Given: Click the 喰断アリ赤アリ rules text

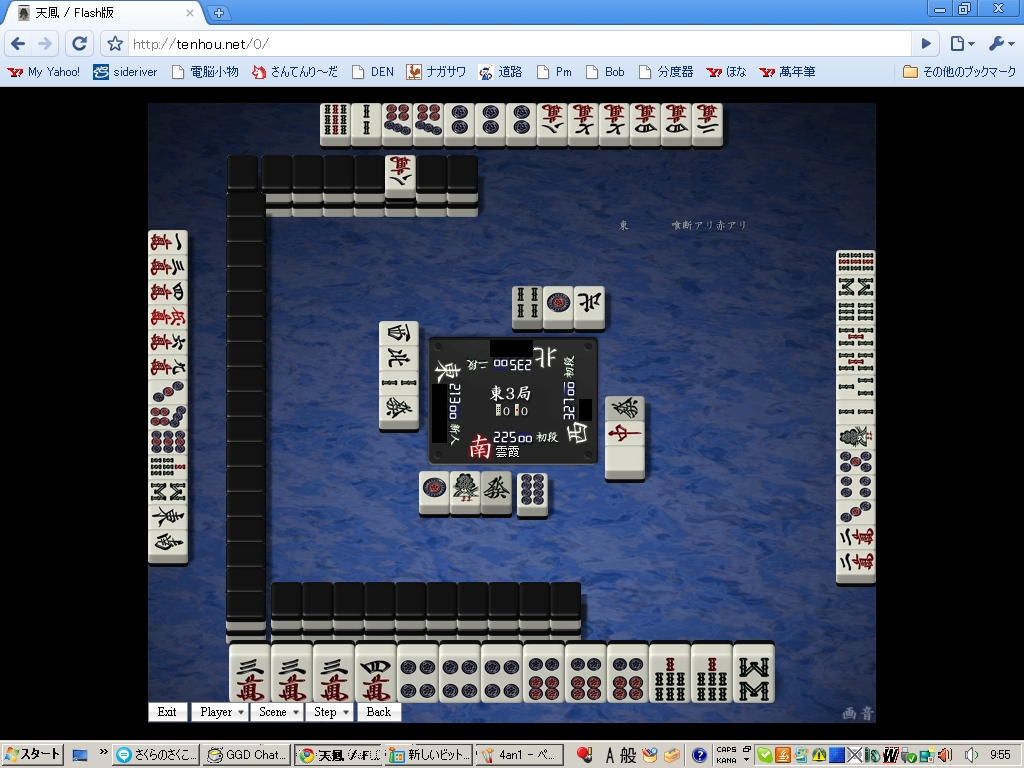Looking at the screenshot, I should click(709, 225).
